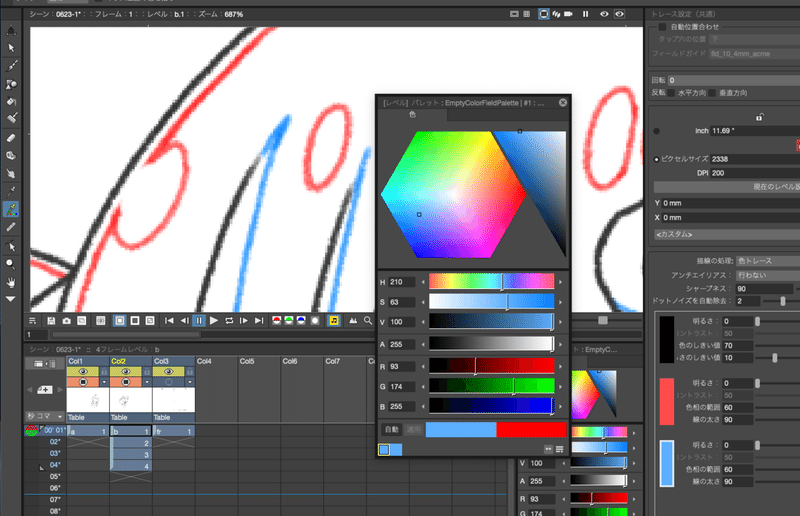Screen dimensions: 800x516
Task: Lock the Col2 column
Action: point(147,372)
